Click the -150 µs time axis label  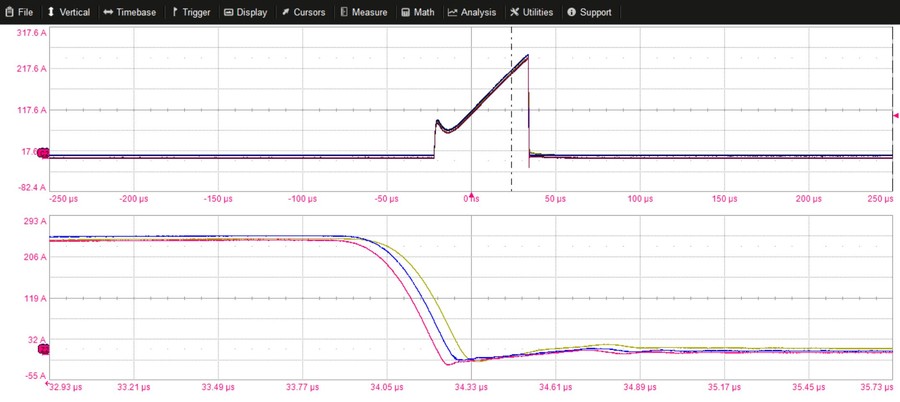tap(218, 199)
